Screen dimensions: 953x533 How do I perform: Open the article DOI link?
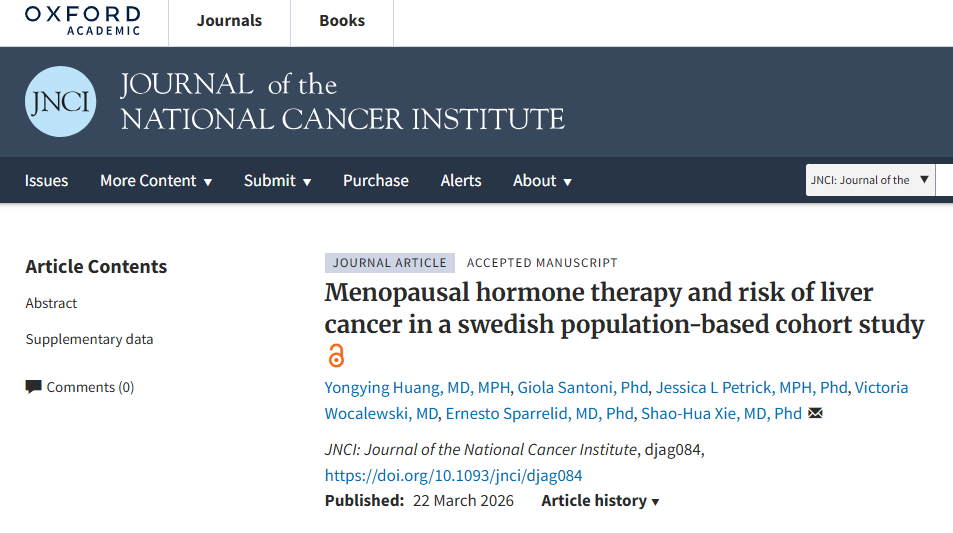point(453,476)
